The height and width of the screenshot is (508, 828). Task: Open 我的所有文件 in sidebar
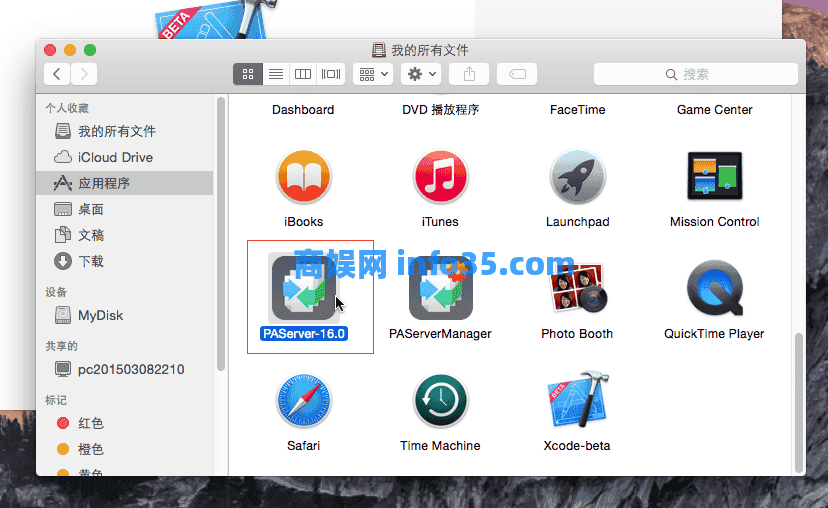coord(125,131)
